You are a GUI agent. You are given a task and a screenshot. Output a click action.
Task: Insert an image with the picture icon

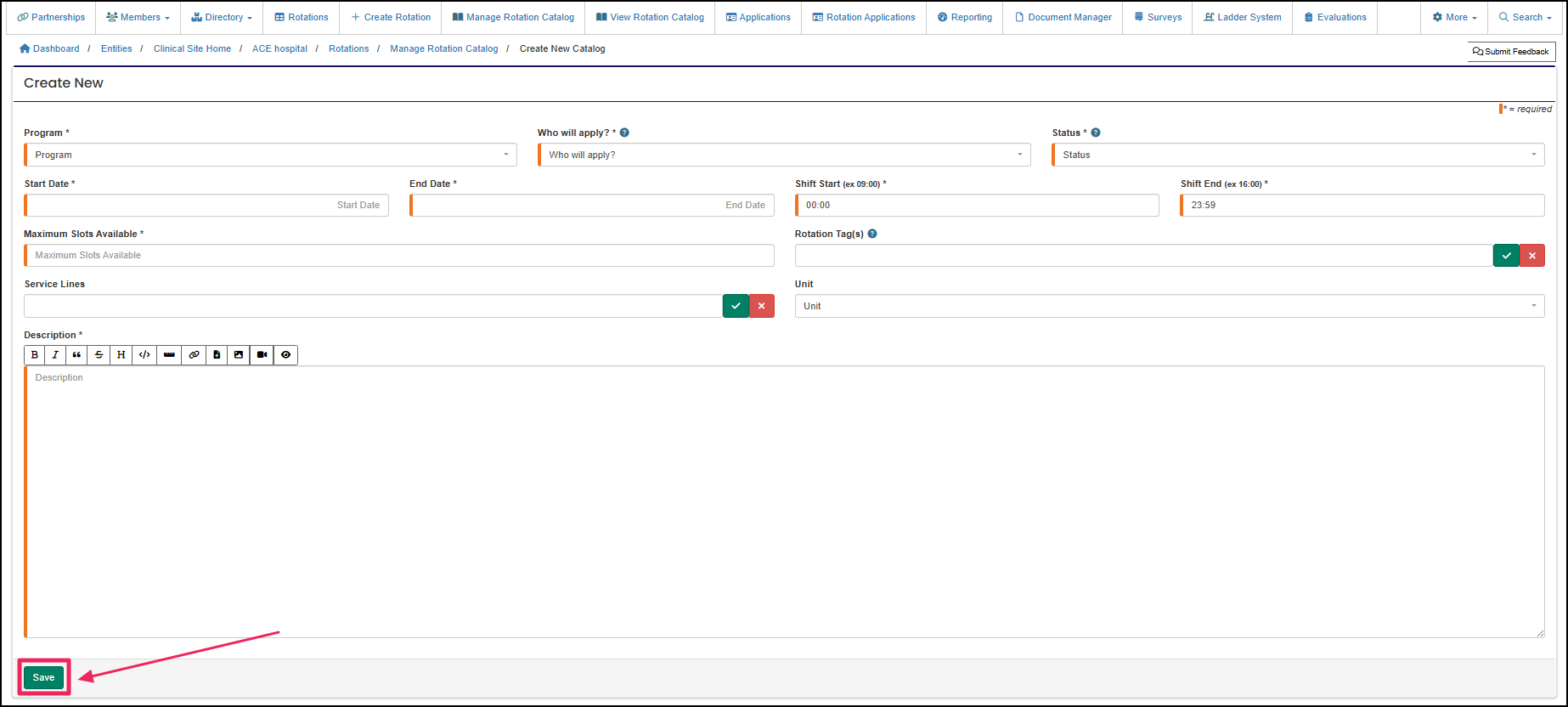click(x=239, y=354)
